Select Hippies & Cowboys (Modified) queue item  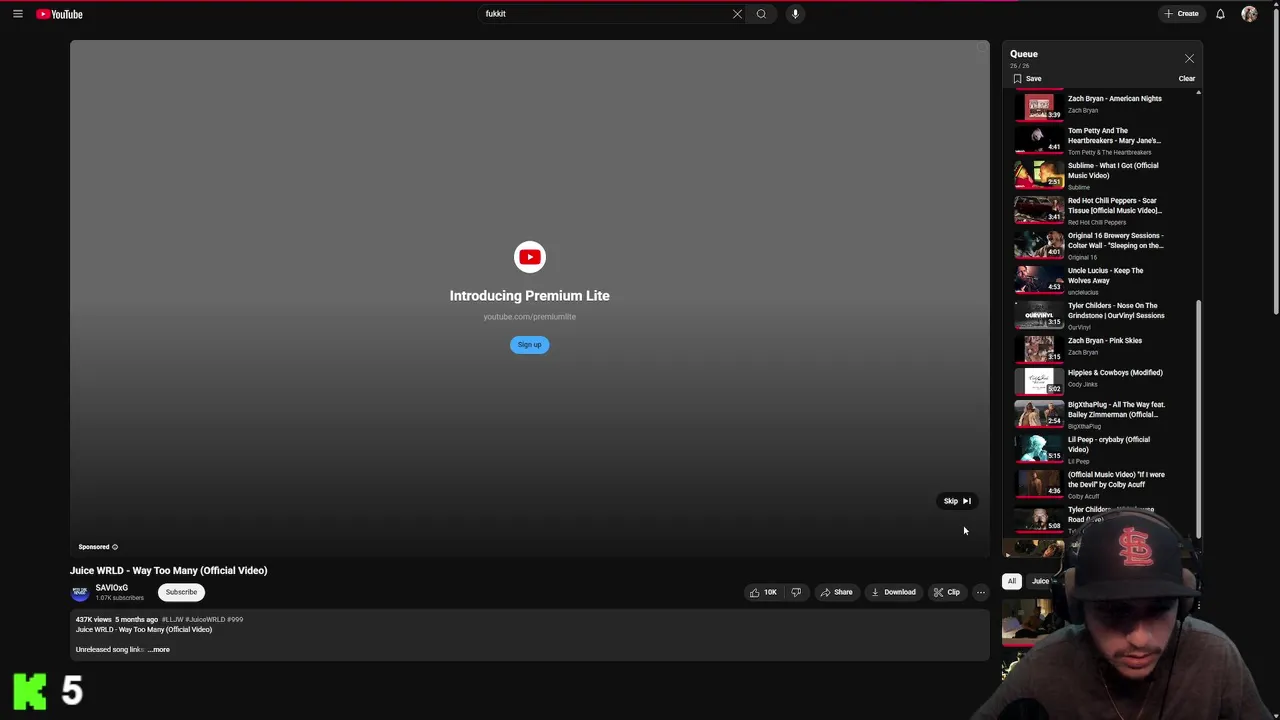pyautogui.click(x=1103, y=379)
